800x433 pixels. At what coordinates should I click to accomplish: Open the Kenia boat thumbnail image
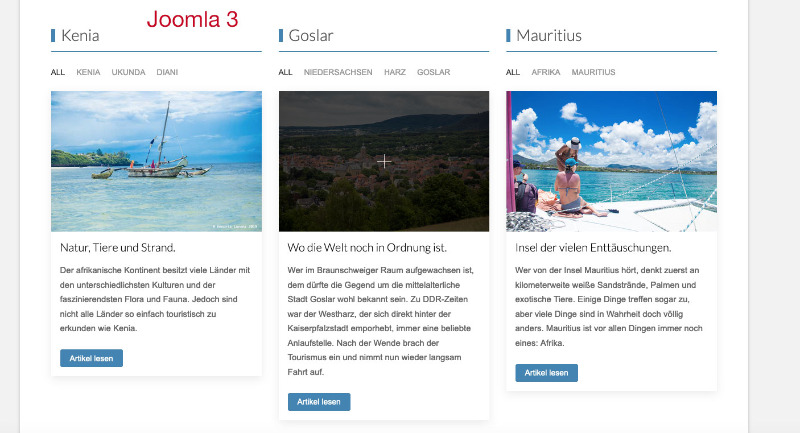point(156,161)
